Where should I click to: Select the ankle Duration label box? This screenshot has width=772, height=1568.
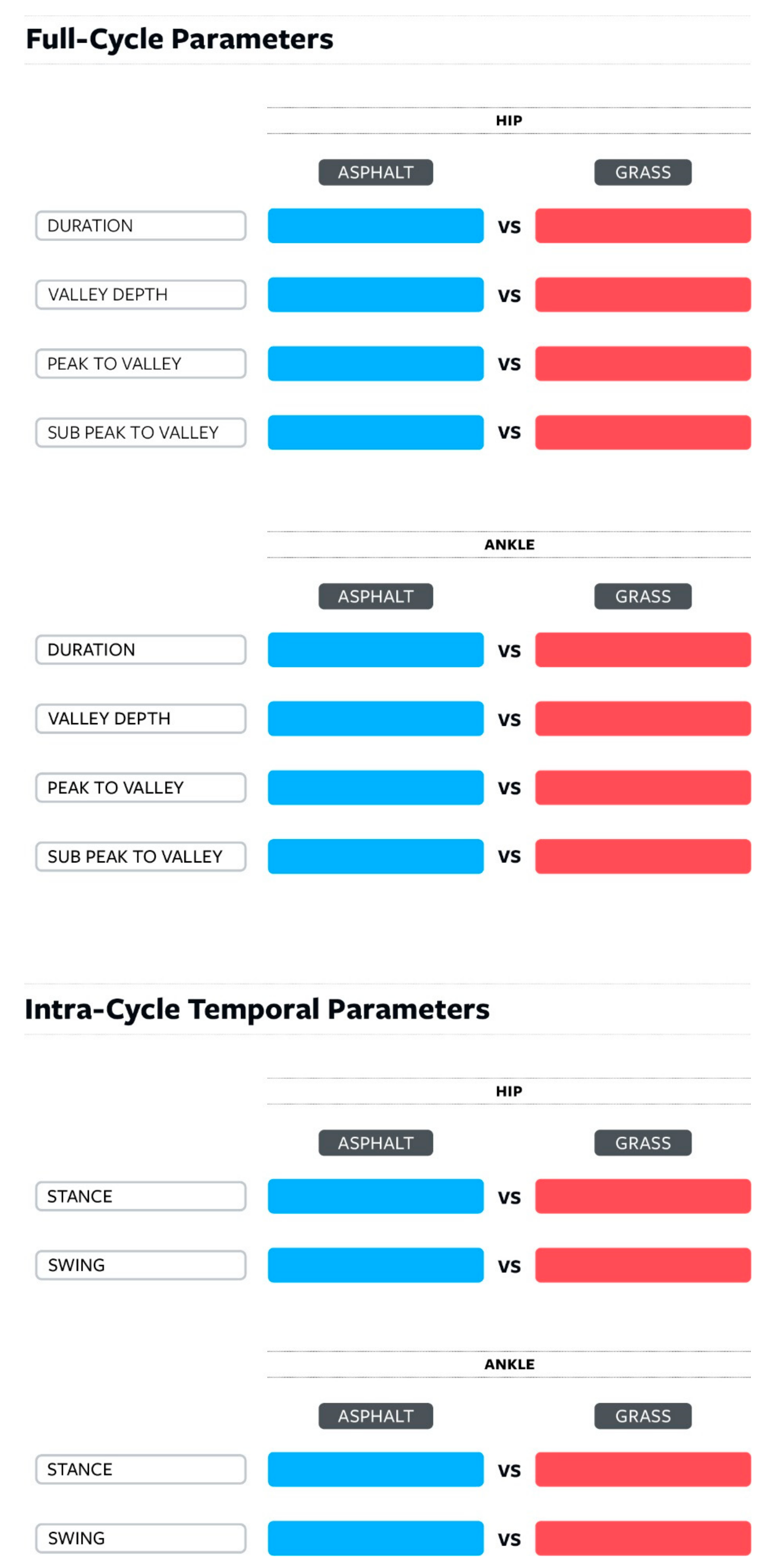pyautogui.click(x=140, y=649)
